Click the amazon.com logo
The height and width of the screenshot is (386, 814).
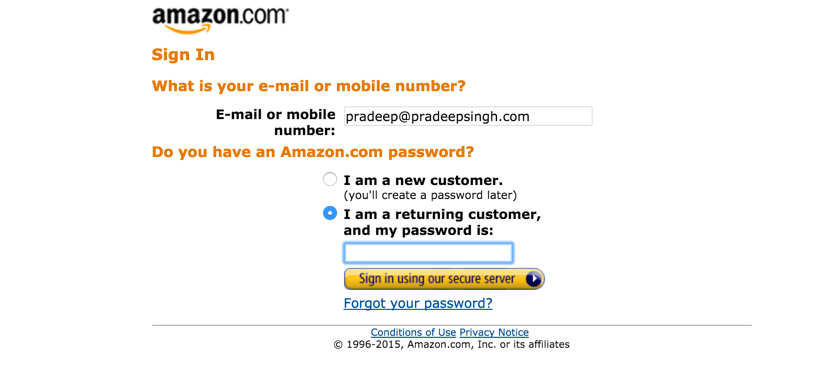(x=220, y=21)
